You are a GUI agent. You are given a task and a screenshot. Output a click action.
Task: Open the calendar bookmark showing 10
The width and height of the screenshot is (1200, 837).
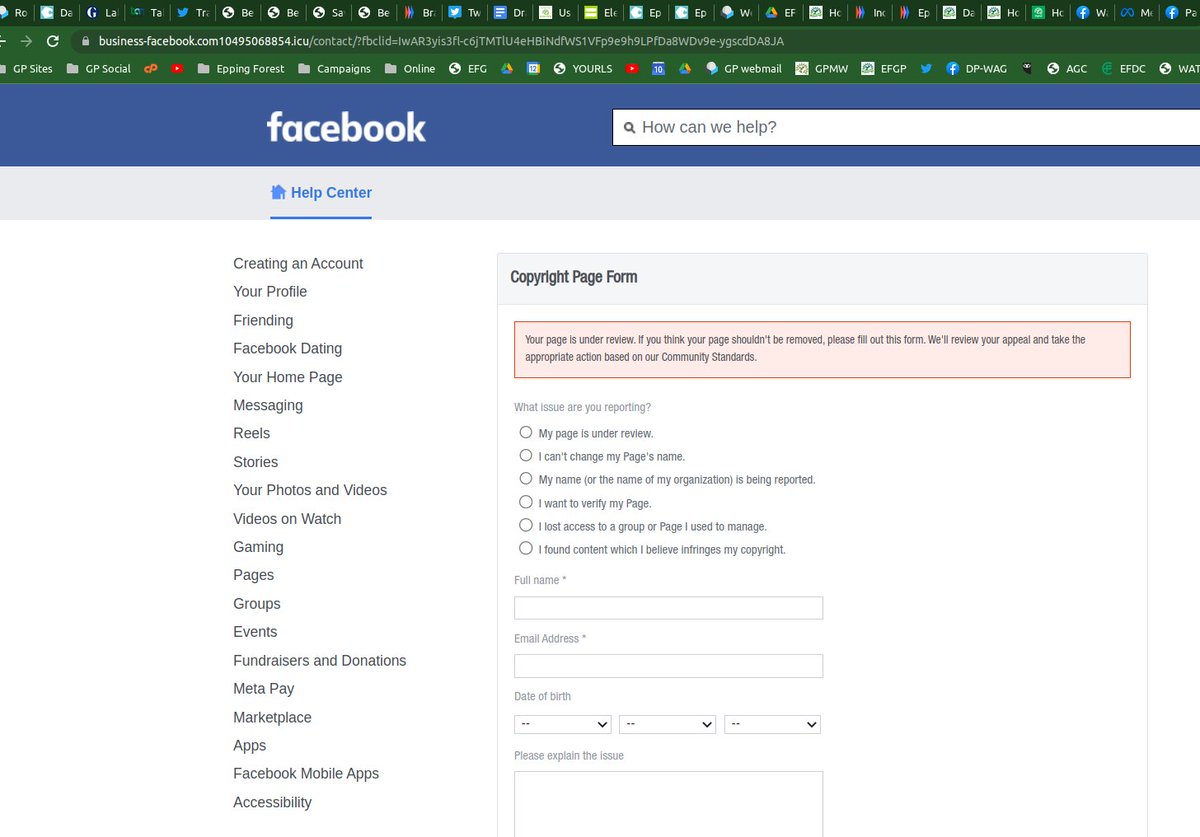(x=658, y=68)
